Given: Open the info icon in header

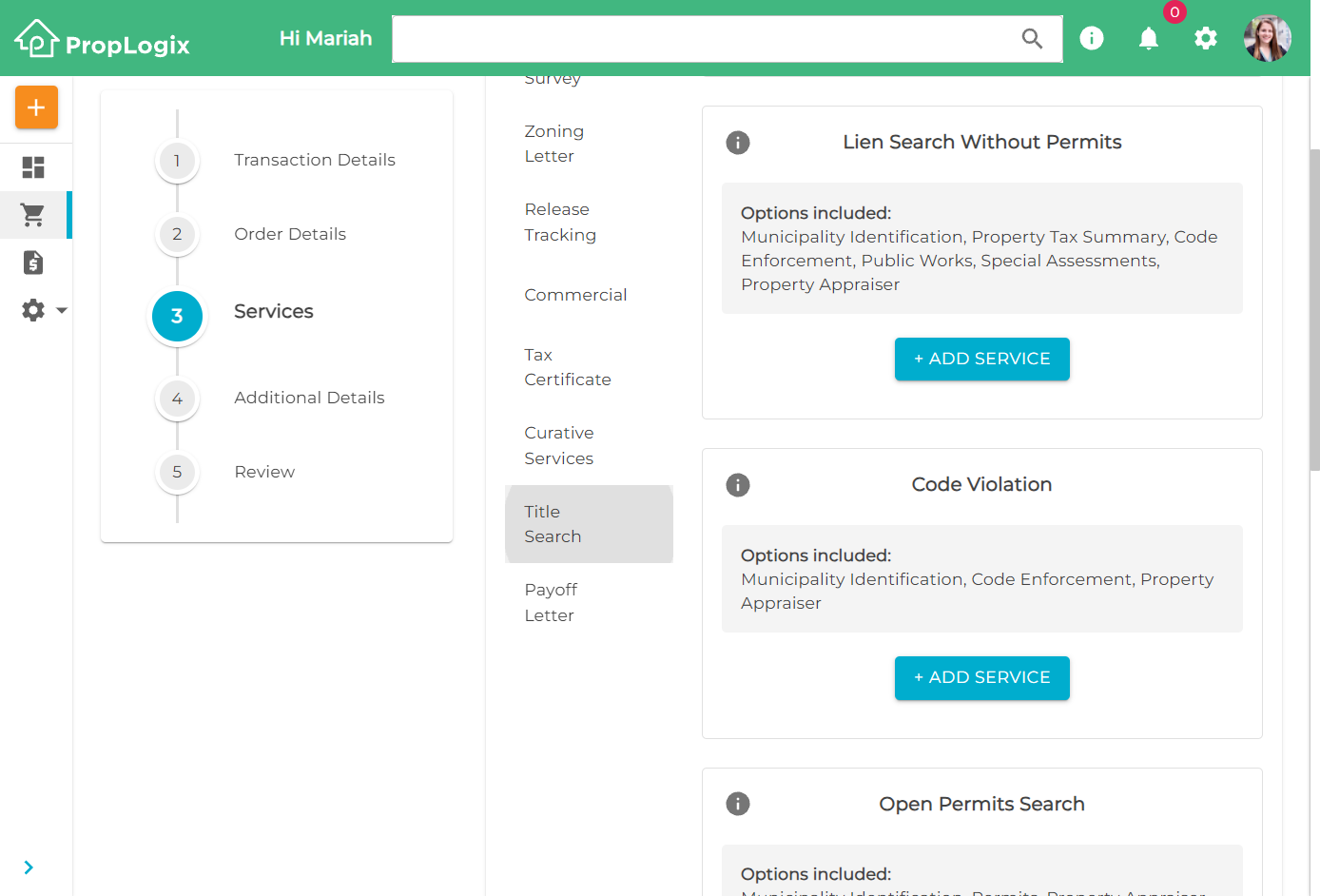Looking at the screenshot, I should click(1092, 38).
